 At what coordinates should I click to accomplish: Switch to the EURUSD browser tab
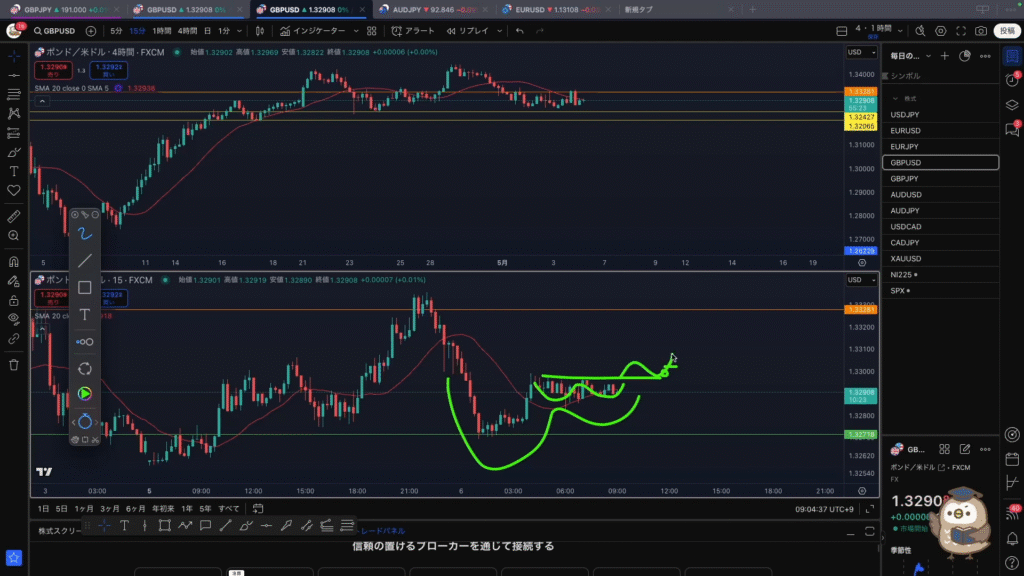pos(555,10)
